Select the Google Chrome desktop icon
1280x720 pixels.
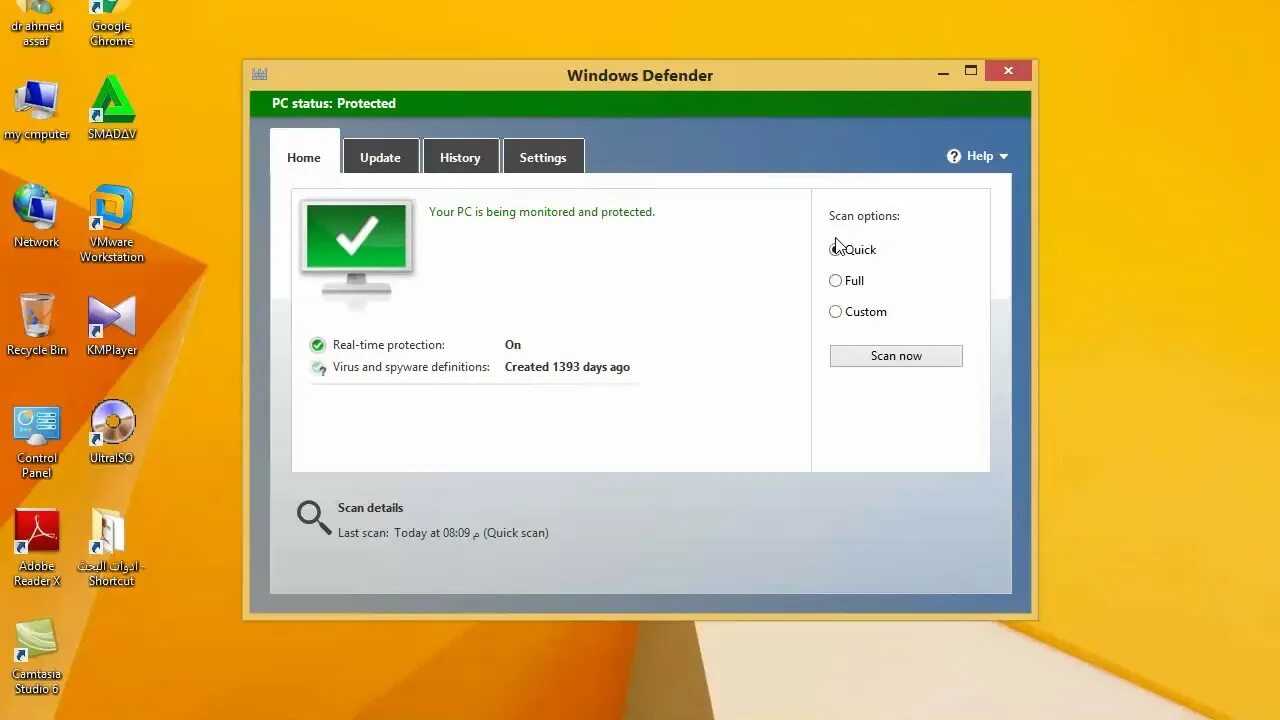[x=111, y=25]
